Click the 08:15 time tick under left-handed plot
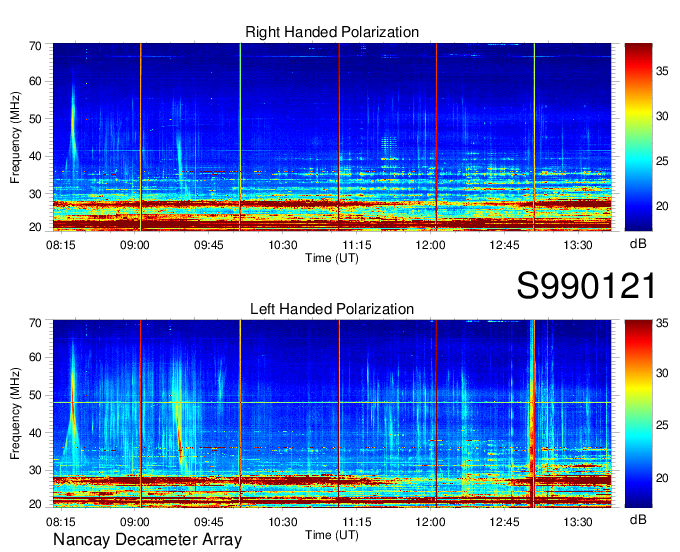The image size is (680, 552). coord(61,522)
